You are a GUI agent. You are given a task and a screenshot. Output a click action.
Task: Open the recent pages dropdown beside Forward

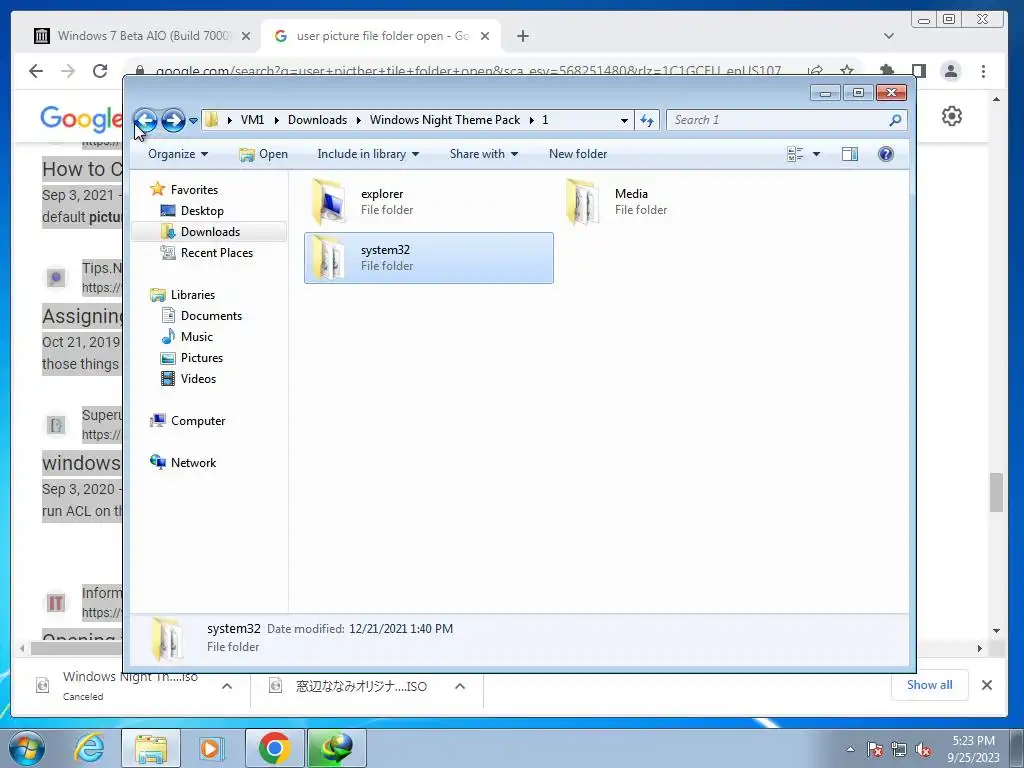[193, 120]
